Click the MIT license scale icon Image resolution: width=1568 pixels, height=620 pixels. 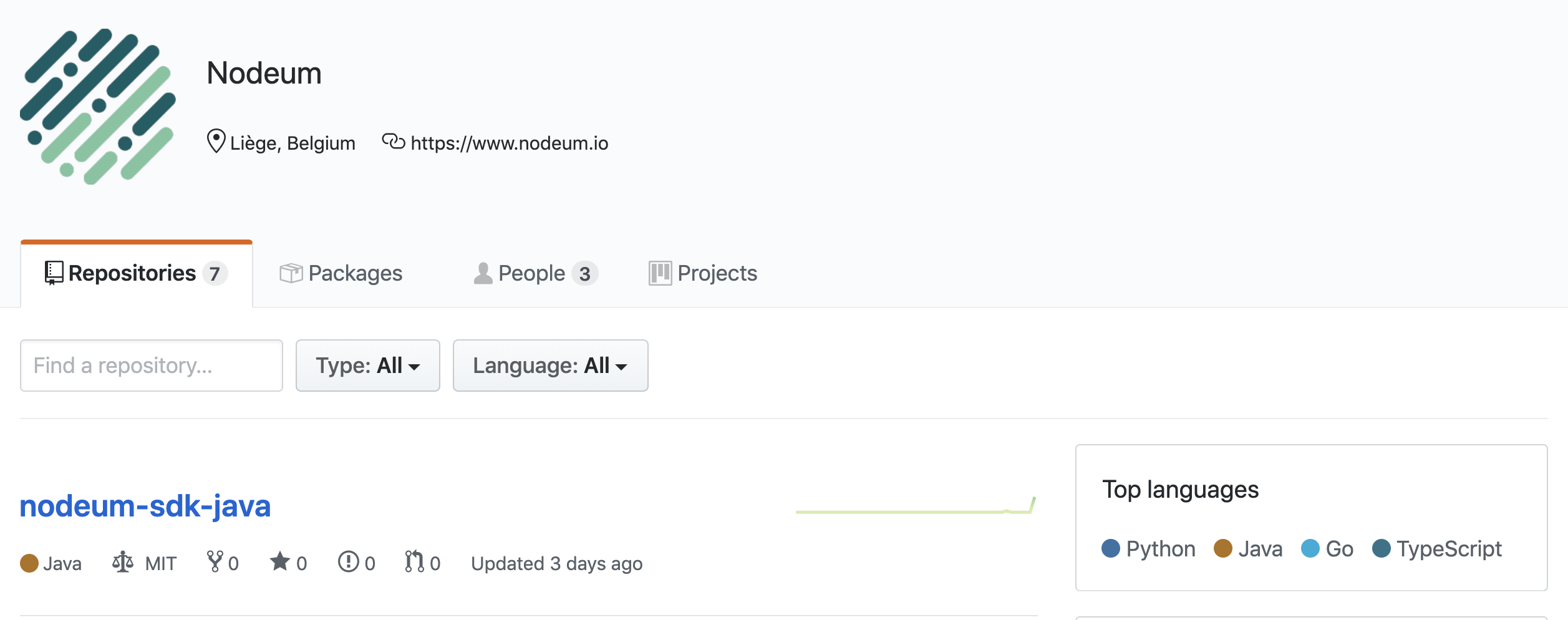click(x=123, y=562)
